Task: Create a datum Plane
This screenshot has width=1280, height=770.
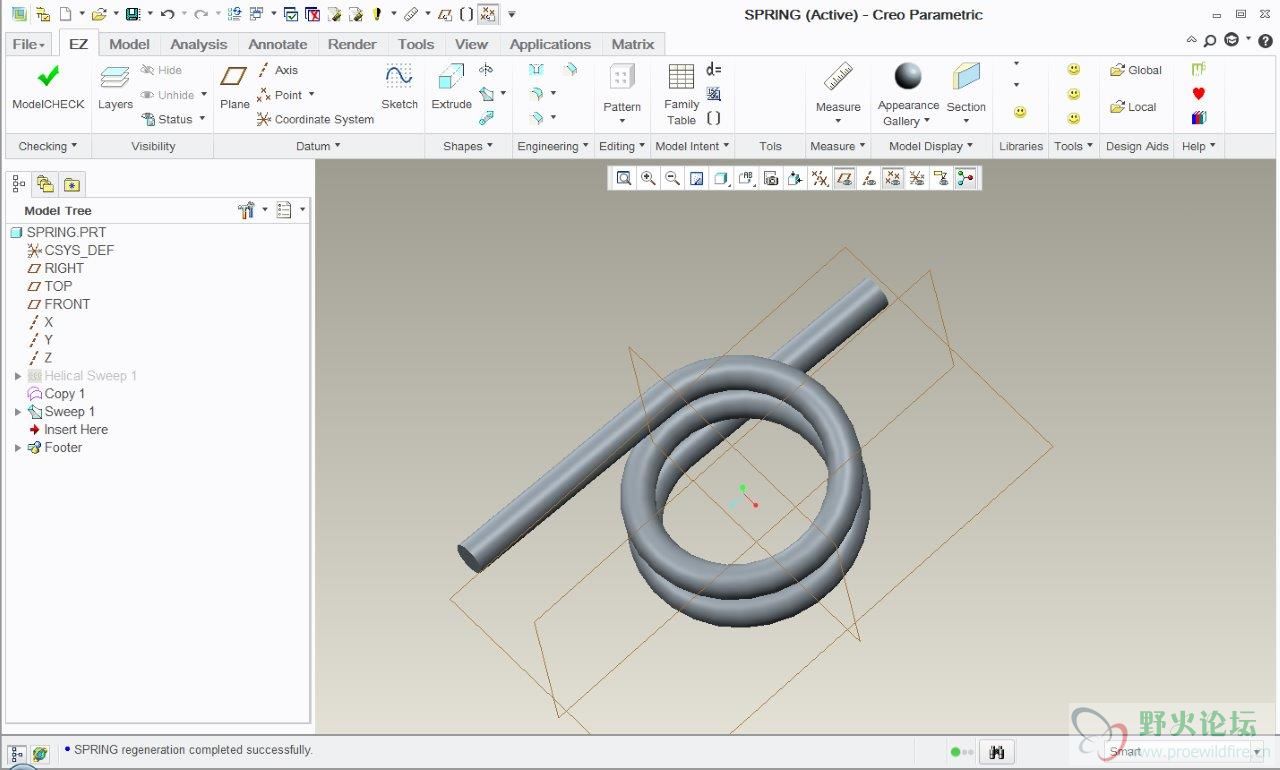Action: coord(235,86)
